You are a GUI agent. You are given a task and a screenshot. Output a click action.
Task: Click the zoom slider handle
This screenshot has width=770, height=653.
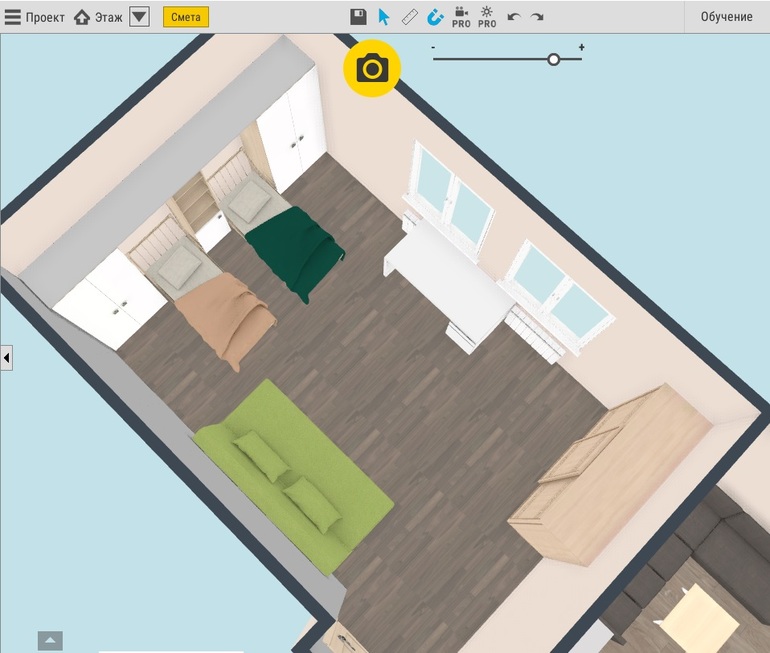(554, 60)
